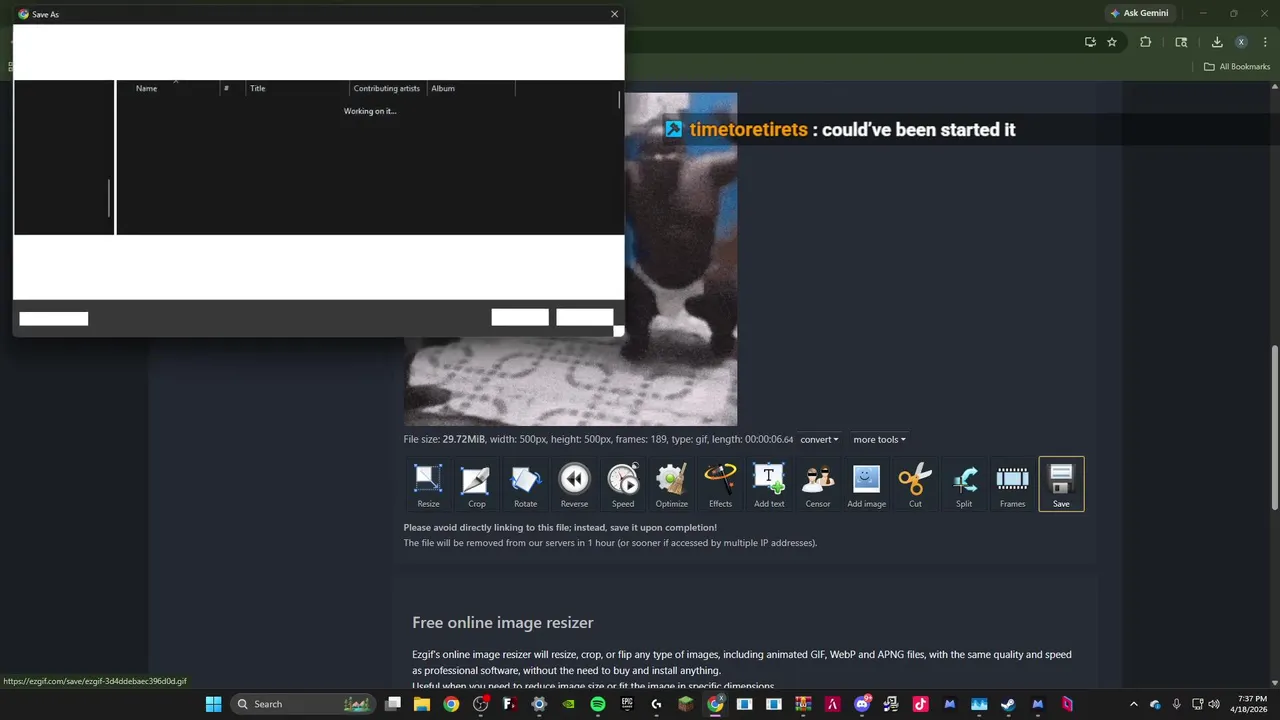The height and width of the screenshot is (720, 1280).
Task: Open Steam from the taskbar
Action: point(1008,704)
